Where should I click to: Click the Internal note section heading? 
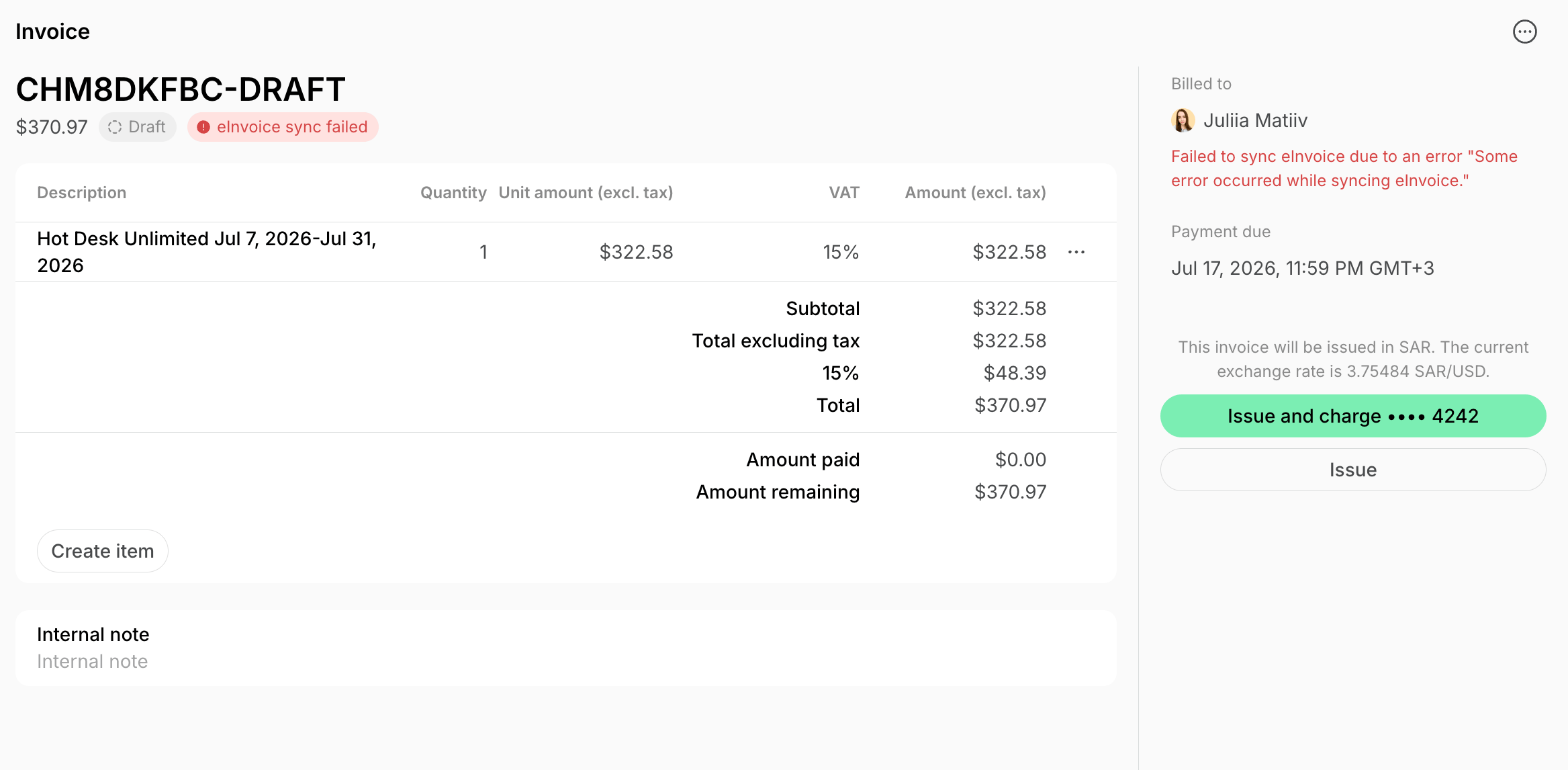(93, 634)
